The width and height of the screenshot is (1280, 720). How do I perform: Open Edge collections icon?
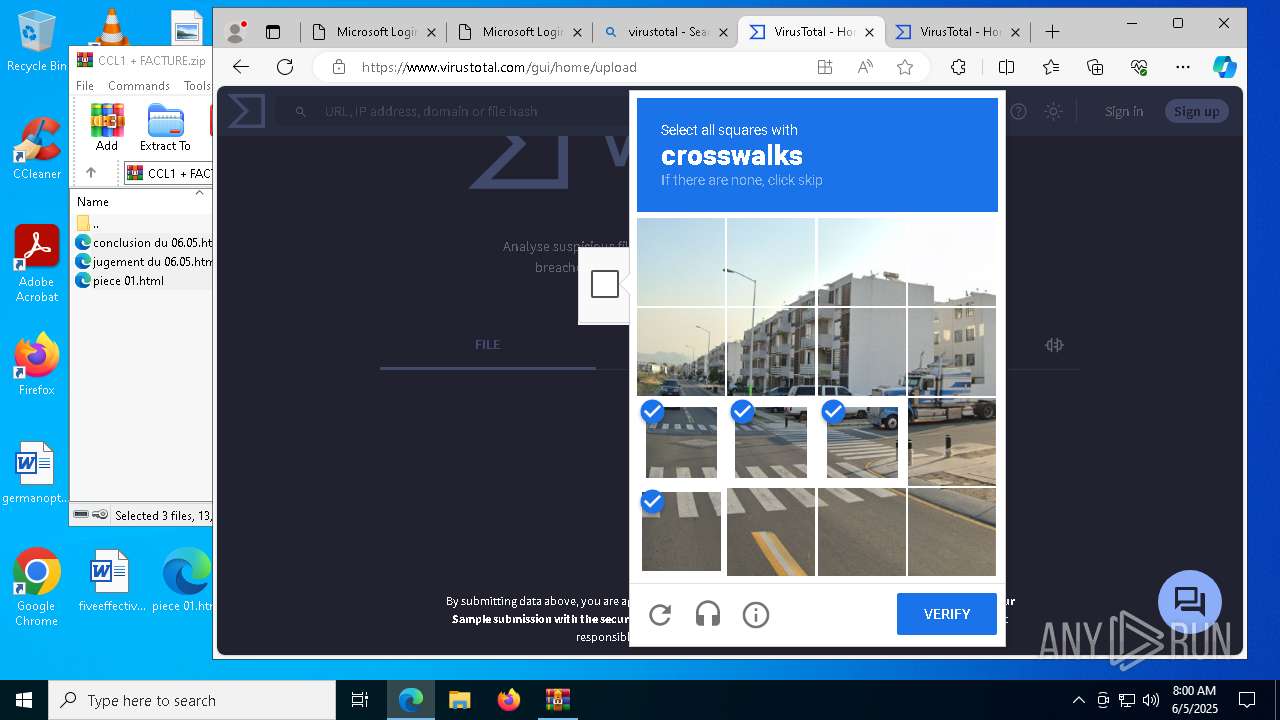tap(1095, 67)
